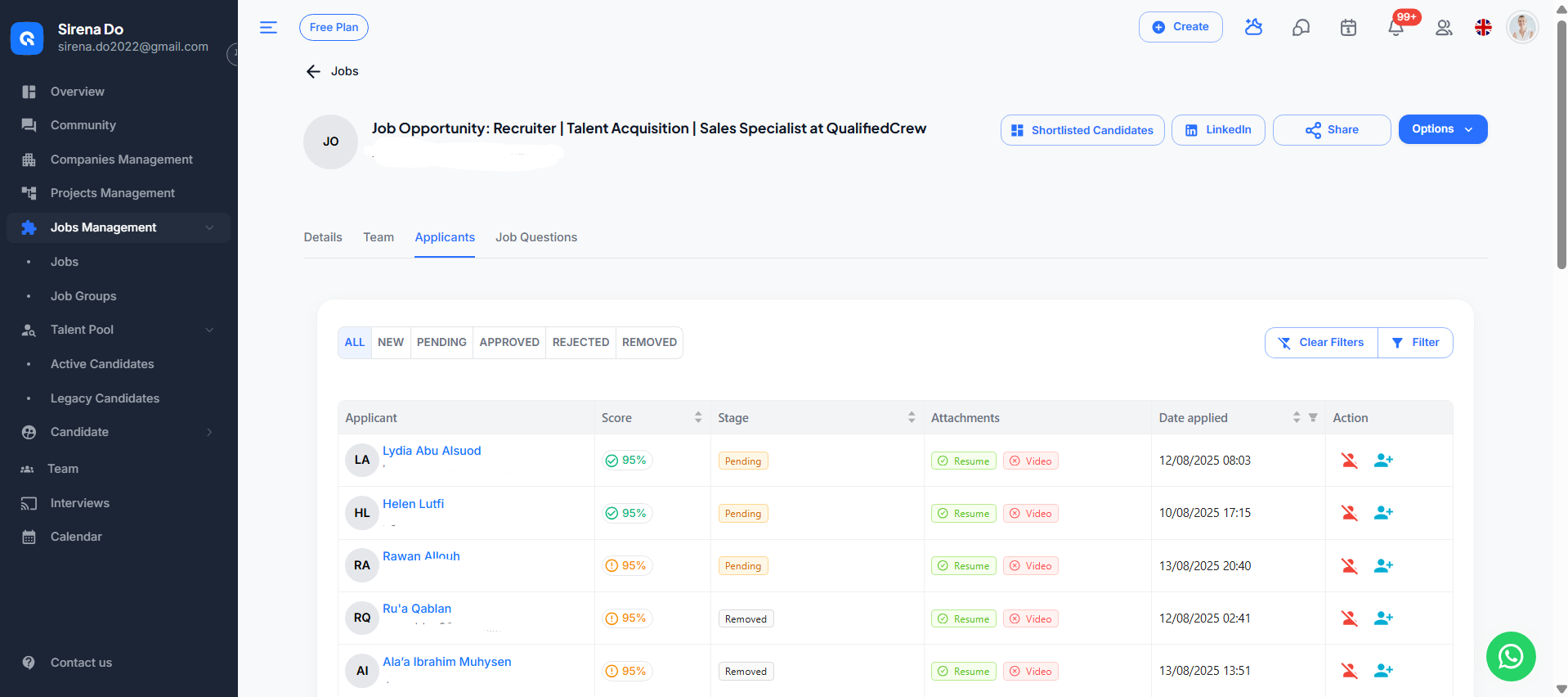Open Helen Lutfi's Video attachment
Image resolution: width=1568 pixels, height=697 pixels.
pos(1031,514)
